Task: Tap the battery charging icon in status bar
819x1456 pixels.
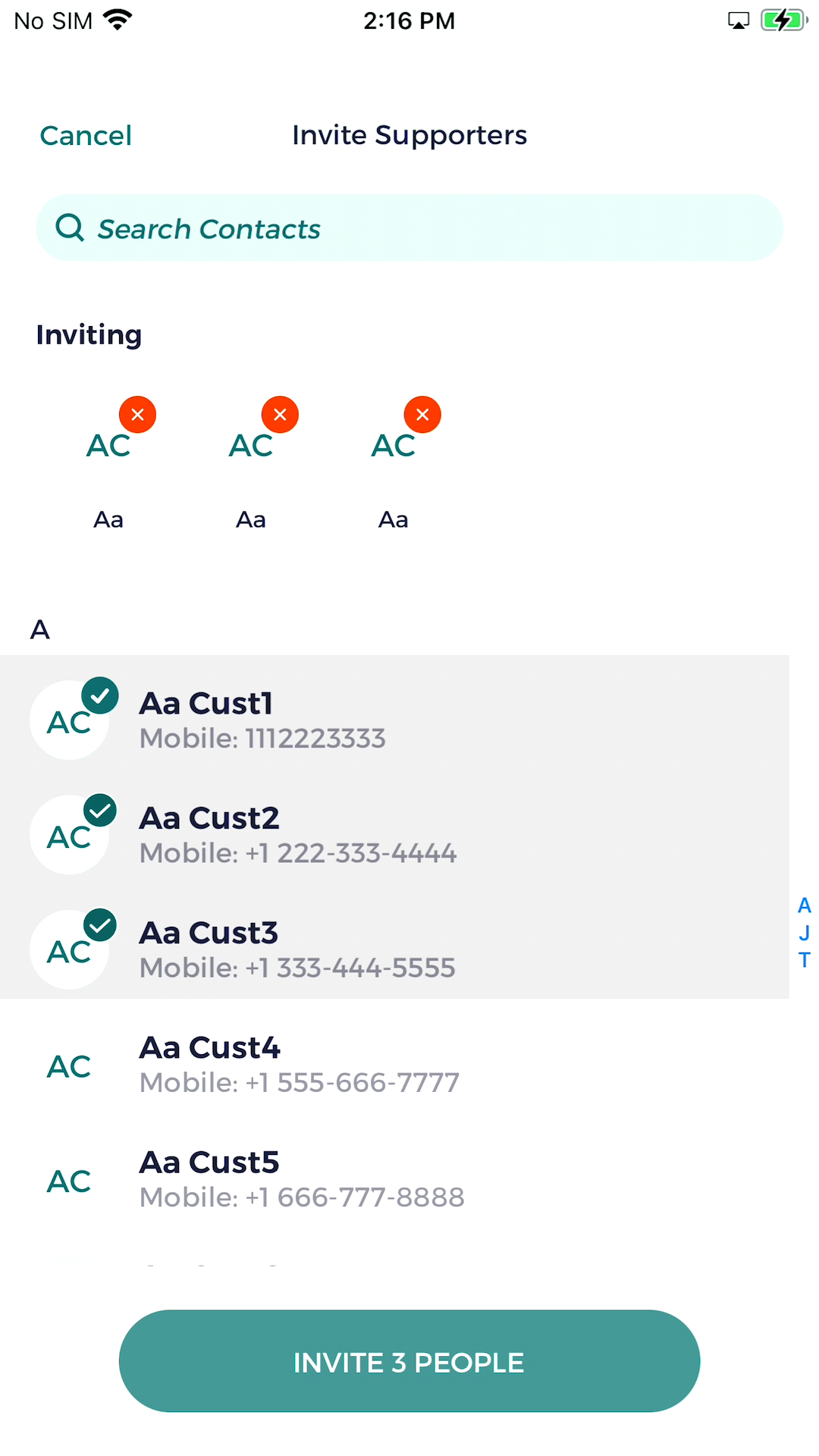Action: coord(783,20)
